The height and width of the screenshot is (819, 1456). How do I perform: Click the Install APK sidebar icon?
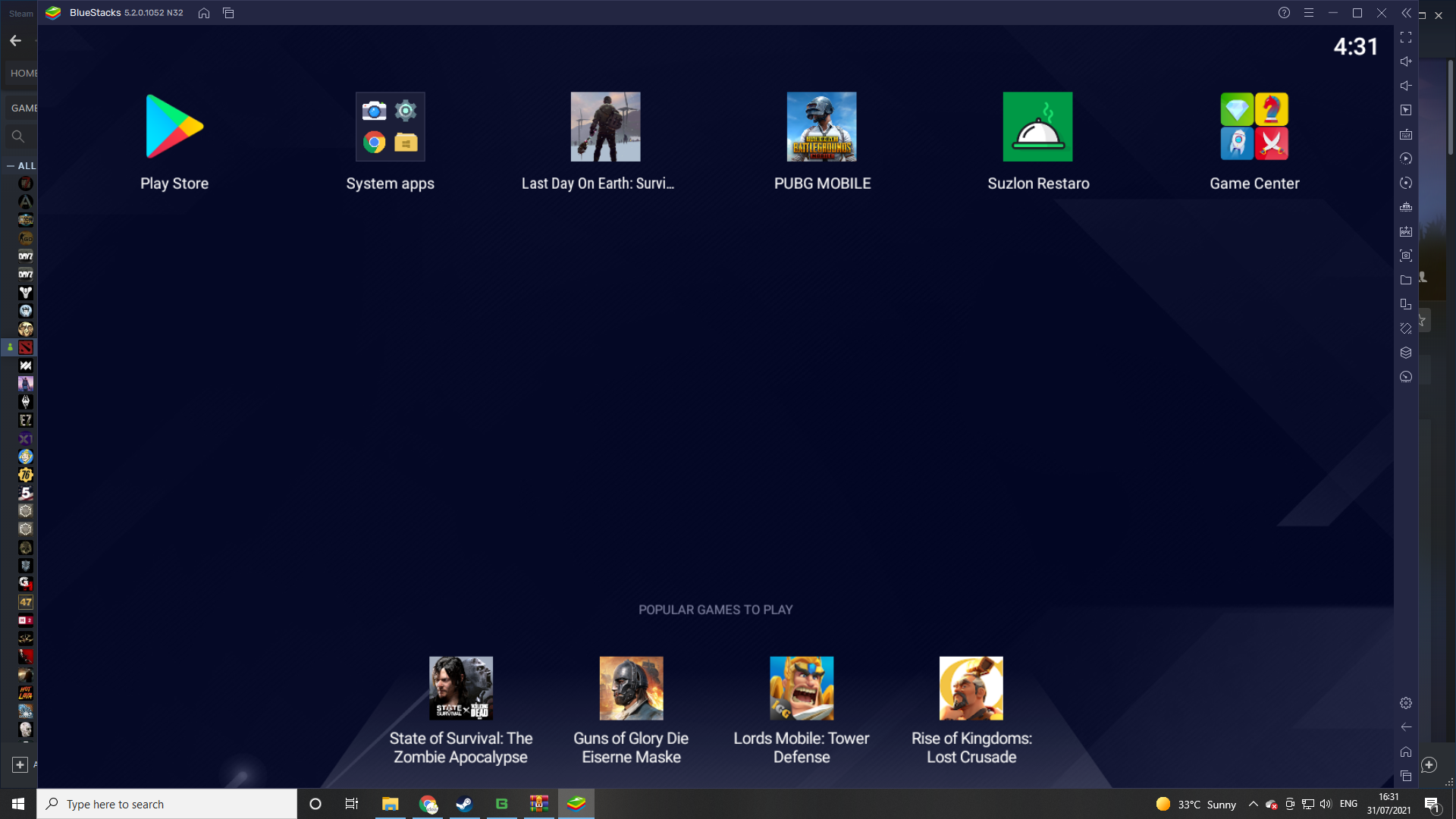pyautogui.click(x=1406, y=231)
